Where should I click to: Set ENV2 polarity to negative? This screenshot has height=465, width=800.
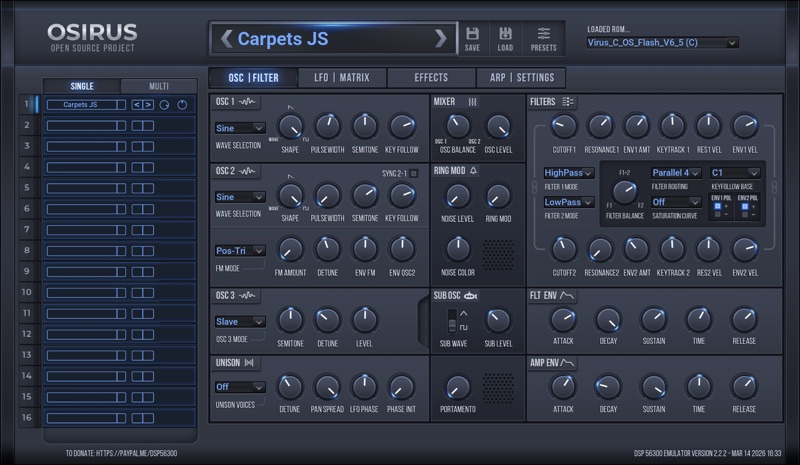tap(745, 214)
